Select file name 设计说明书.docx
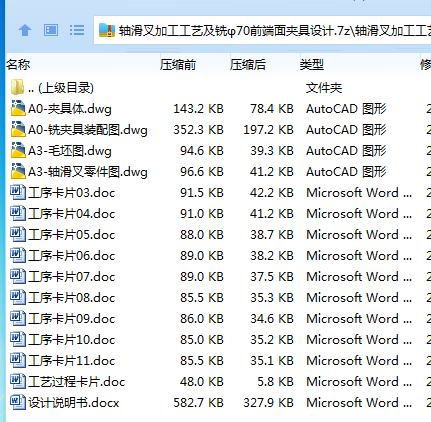 (x=74, y=403)
